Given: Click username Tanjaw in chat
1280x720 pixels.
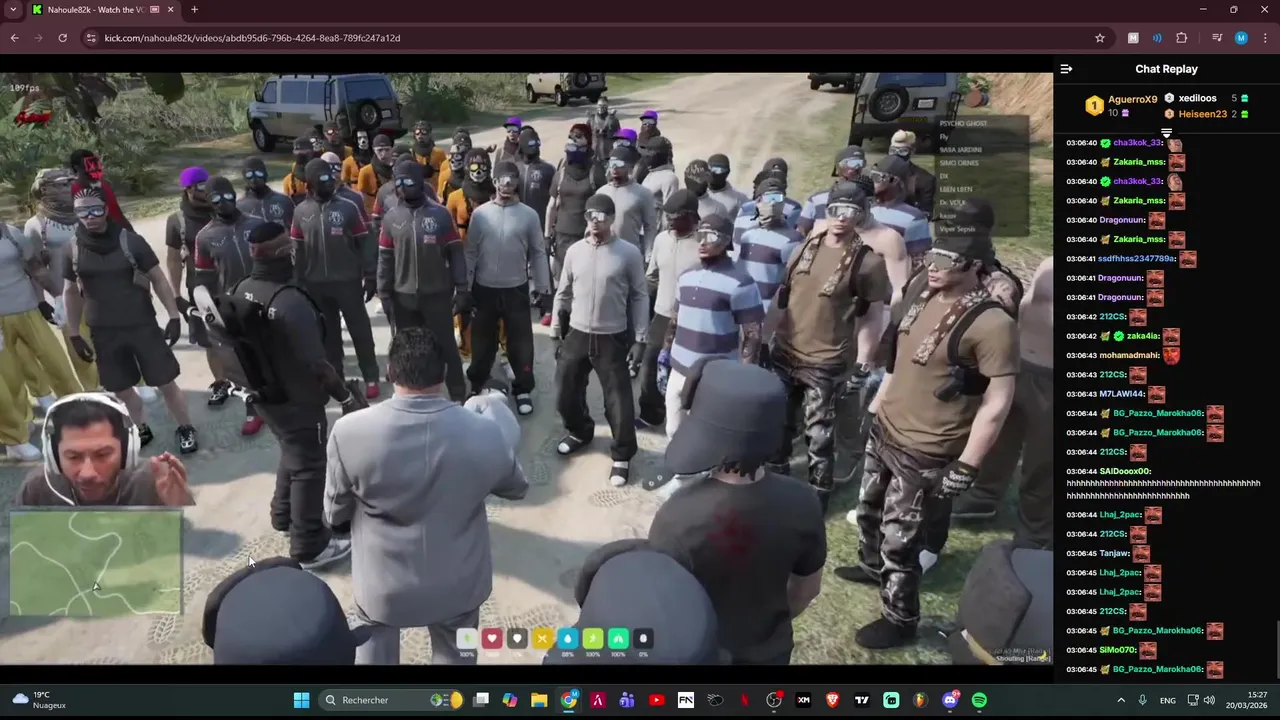Looking at the screenshot, I should pos(1115,553).
